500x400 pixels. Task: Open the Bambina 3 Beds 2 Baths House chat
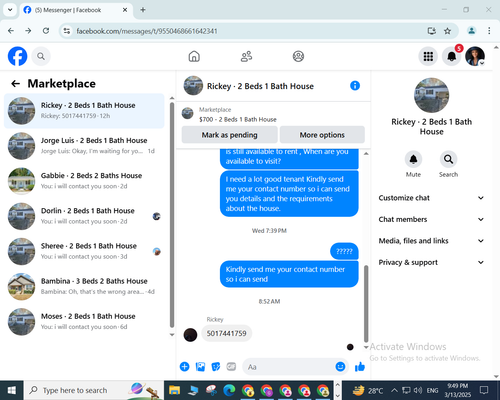(x=84, y=287)
